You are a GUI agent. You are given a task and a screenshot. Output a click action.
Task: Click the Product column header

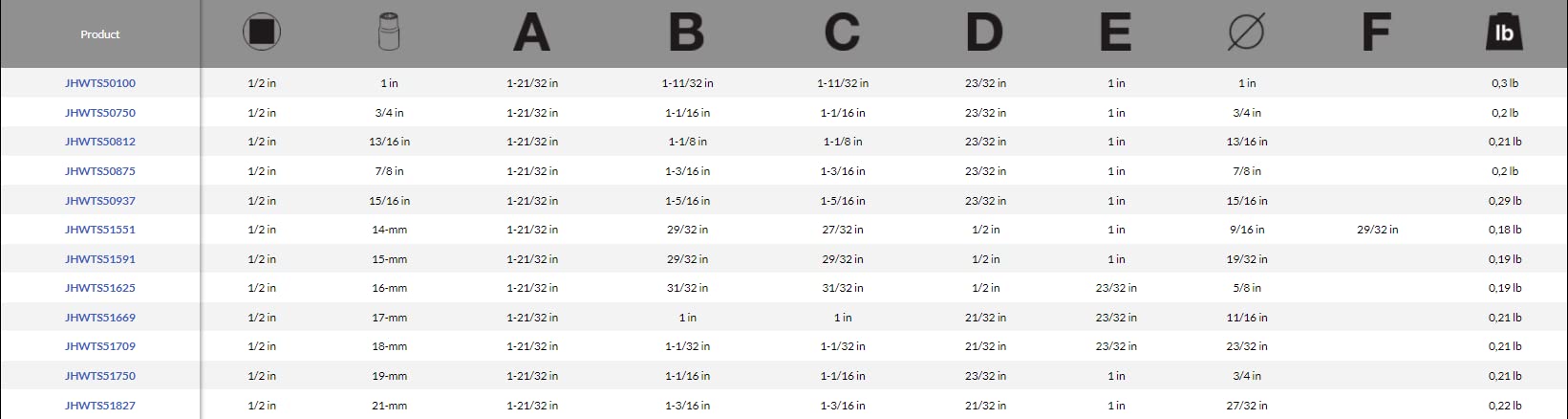(x=100, y=34)
